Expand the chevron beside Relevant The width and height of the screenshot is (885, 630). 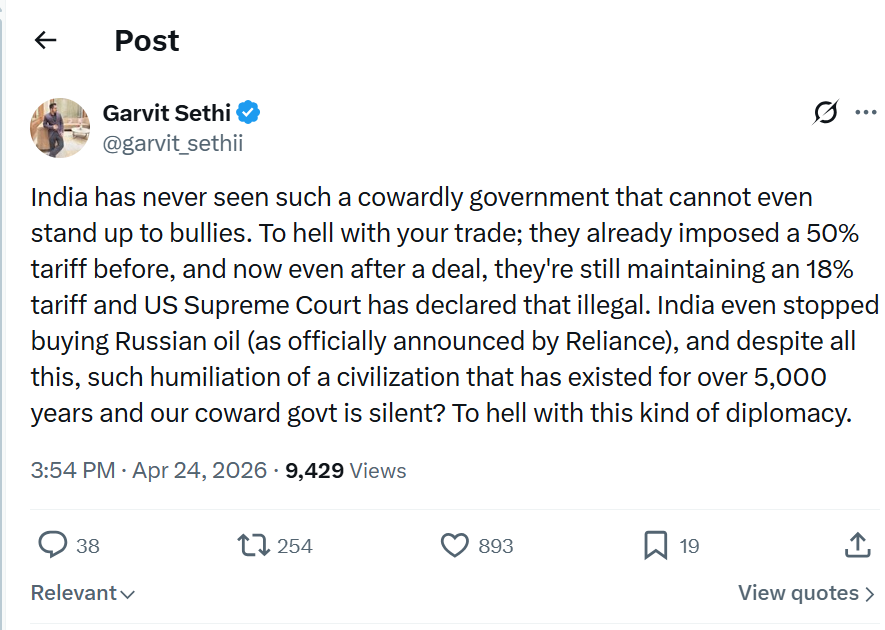click(x=128, y=594)
